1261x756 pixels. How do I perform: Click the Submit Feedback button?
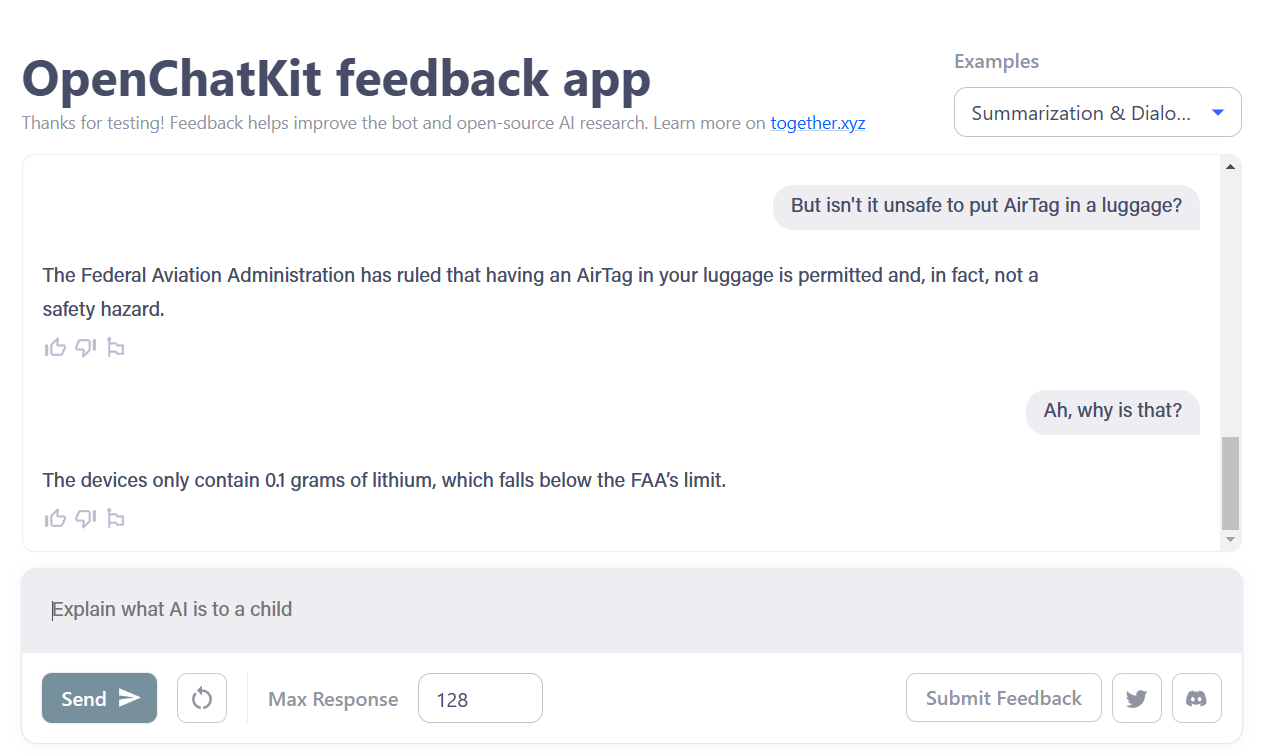point(1003,697)
